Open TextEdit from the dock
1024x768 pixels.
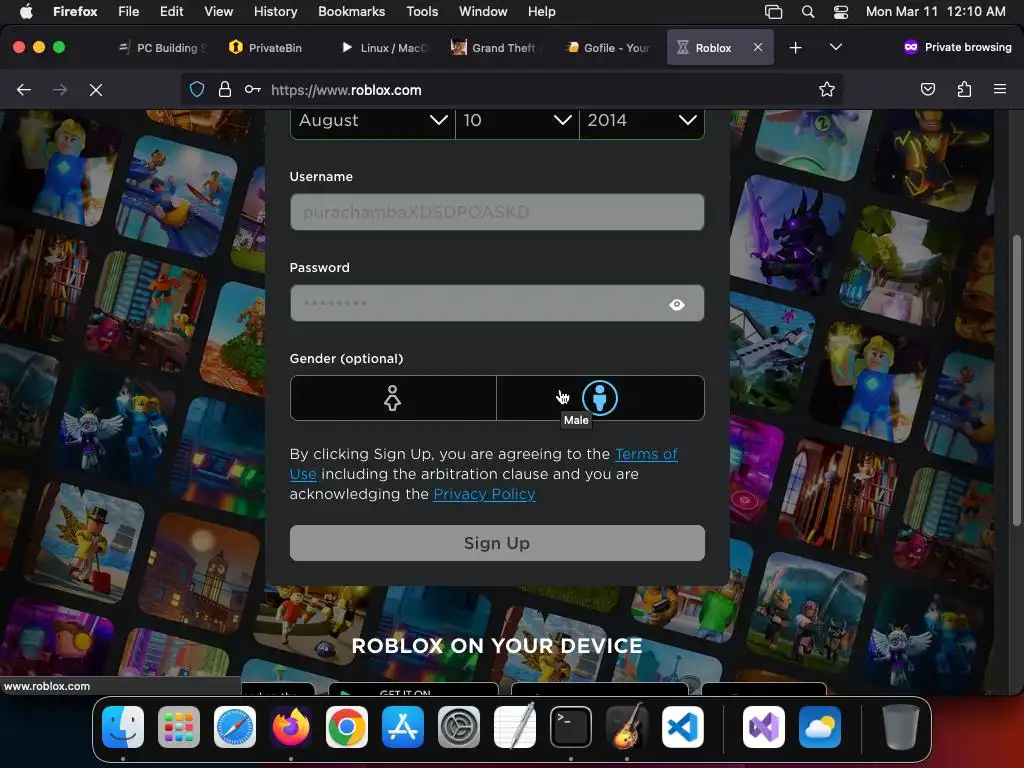515,727
